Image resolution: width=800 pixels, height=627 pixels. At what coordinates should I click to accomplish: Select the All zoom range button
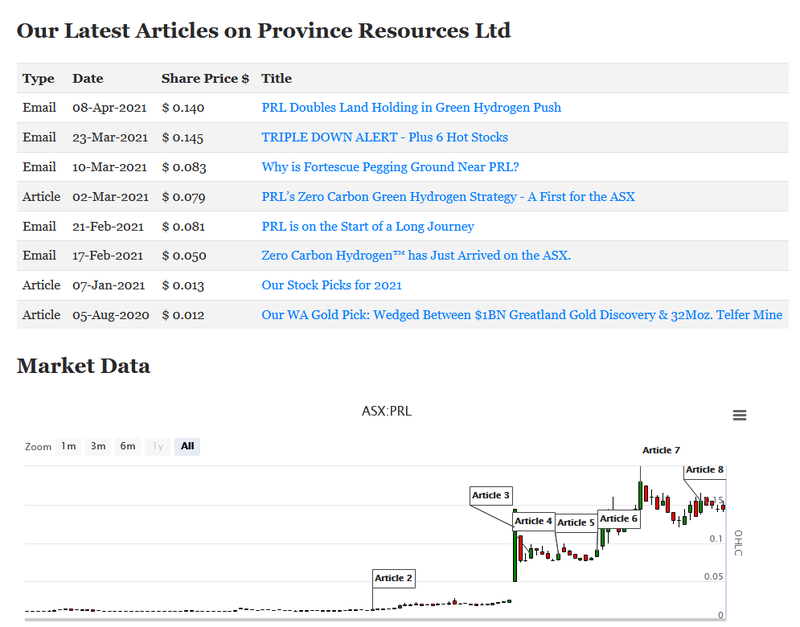tap(187, 446)
